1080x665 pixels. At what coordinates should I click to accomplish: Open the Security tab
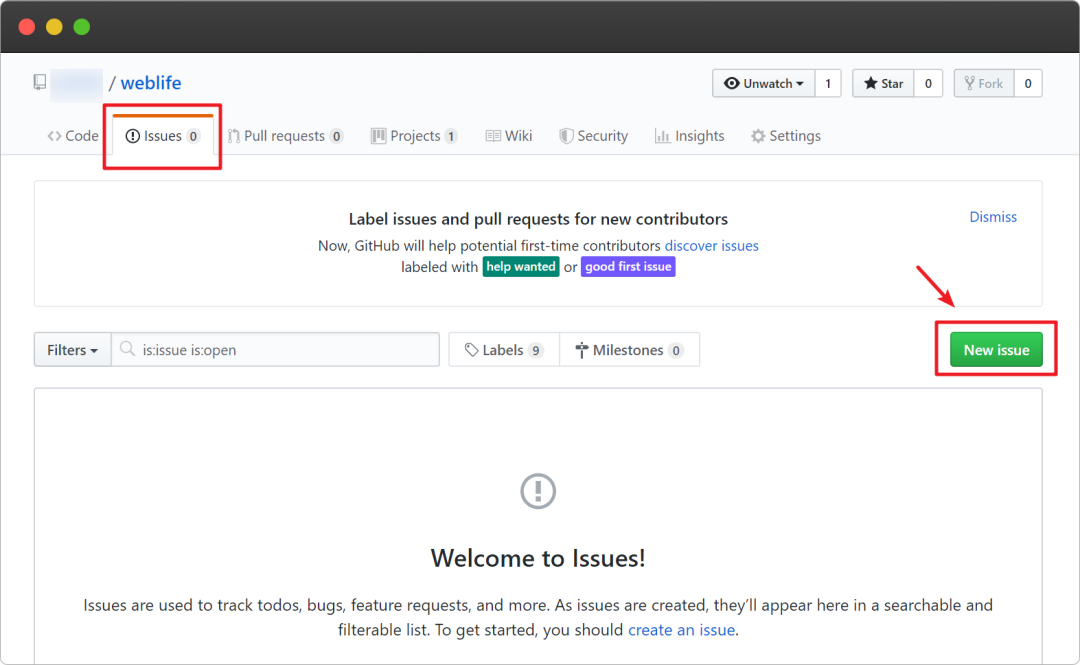pos(594,136)
